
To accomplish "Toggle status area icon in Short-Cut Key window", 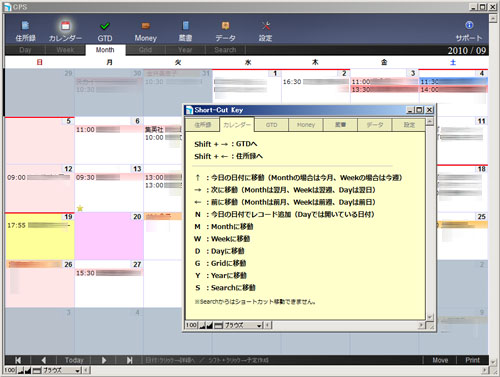I will pos(218,325).
